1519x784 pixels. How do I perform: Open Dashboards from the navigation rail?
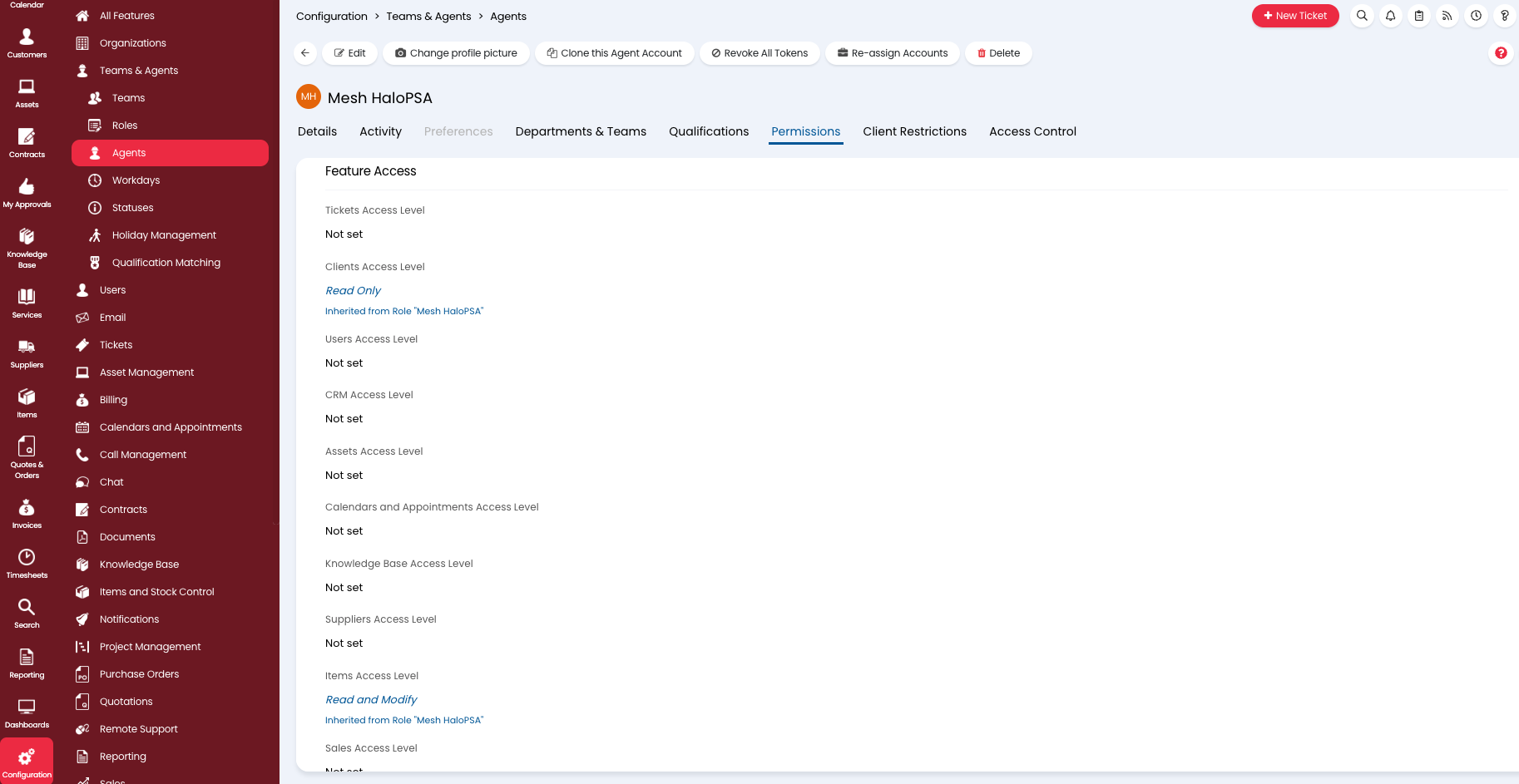click(27, 713)
